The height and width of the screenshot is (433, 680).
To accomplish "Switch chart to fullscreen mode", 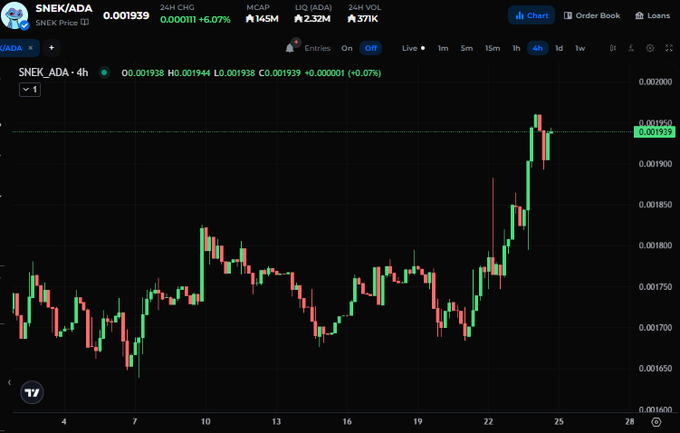I will pyautogui.click(x=669, y=48).
